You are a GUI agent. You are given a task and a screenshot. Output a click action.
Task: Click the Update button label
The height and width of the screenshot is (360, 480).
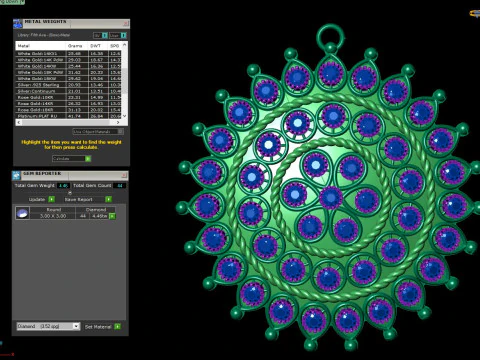(x=37, y=199)
